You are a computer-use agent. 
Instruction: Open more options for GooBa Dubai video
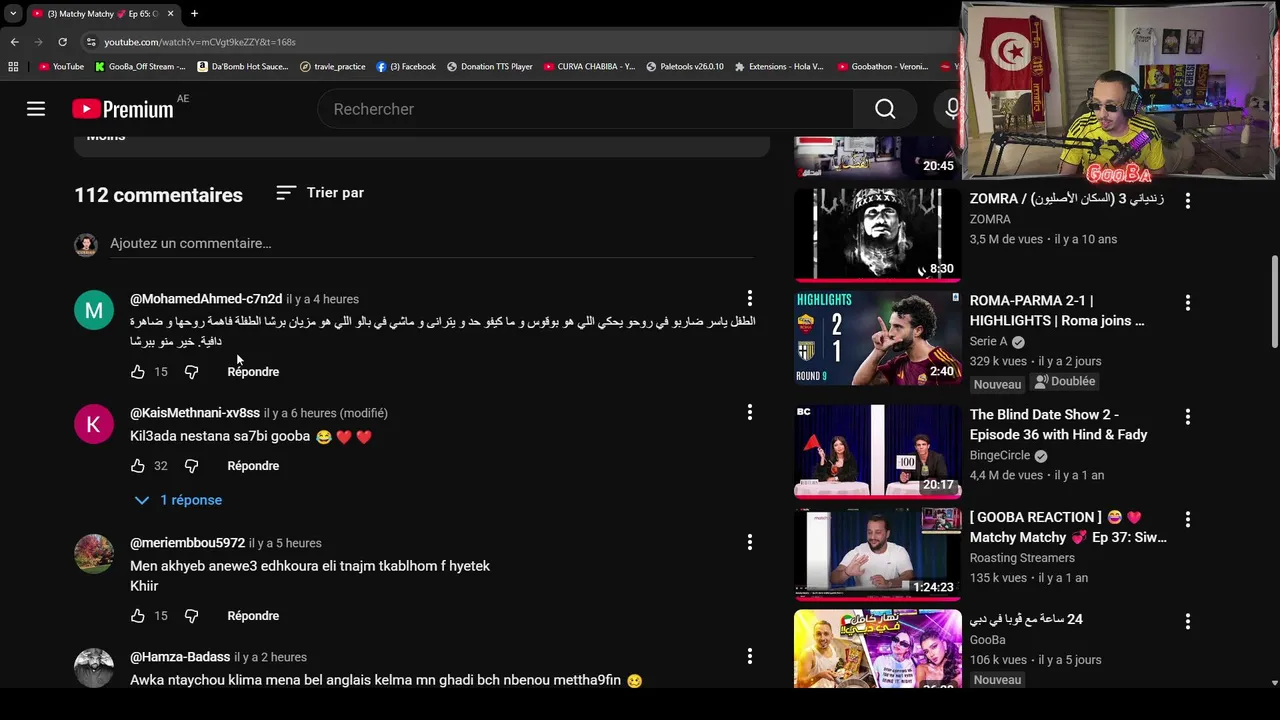(x=1187, y=621)
